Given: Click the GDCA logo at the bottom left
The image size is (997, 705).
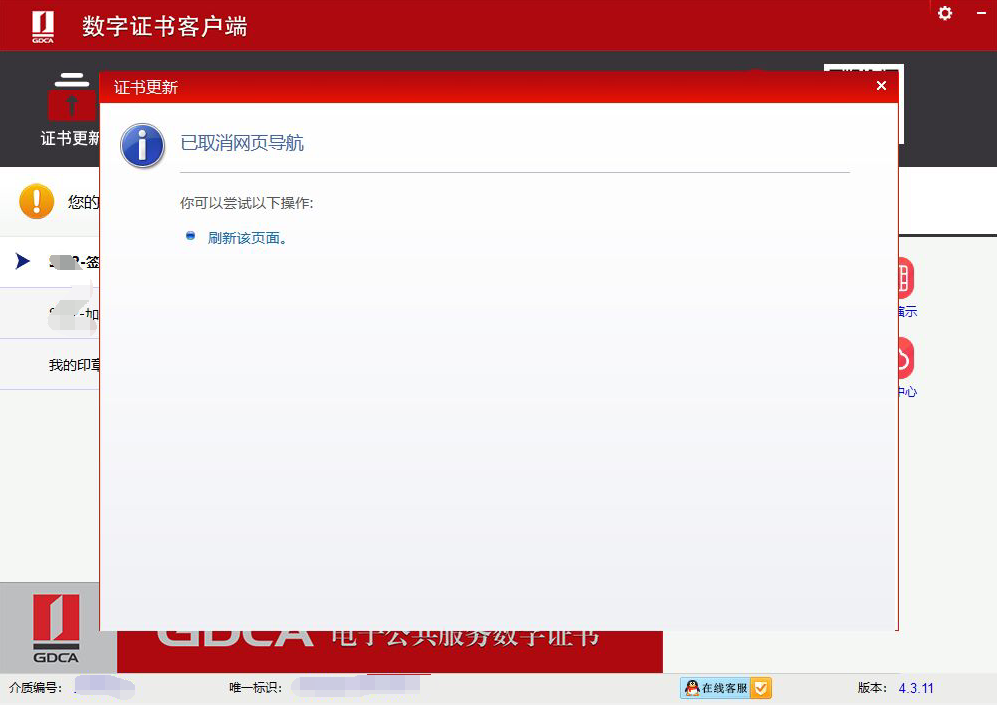Looking at the screenshot, I should pyautogui.click(x=56, y=629).
